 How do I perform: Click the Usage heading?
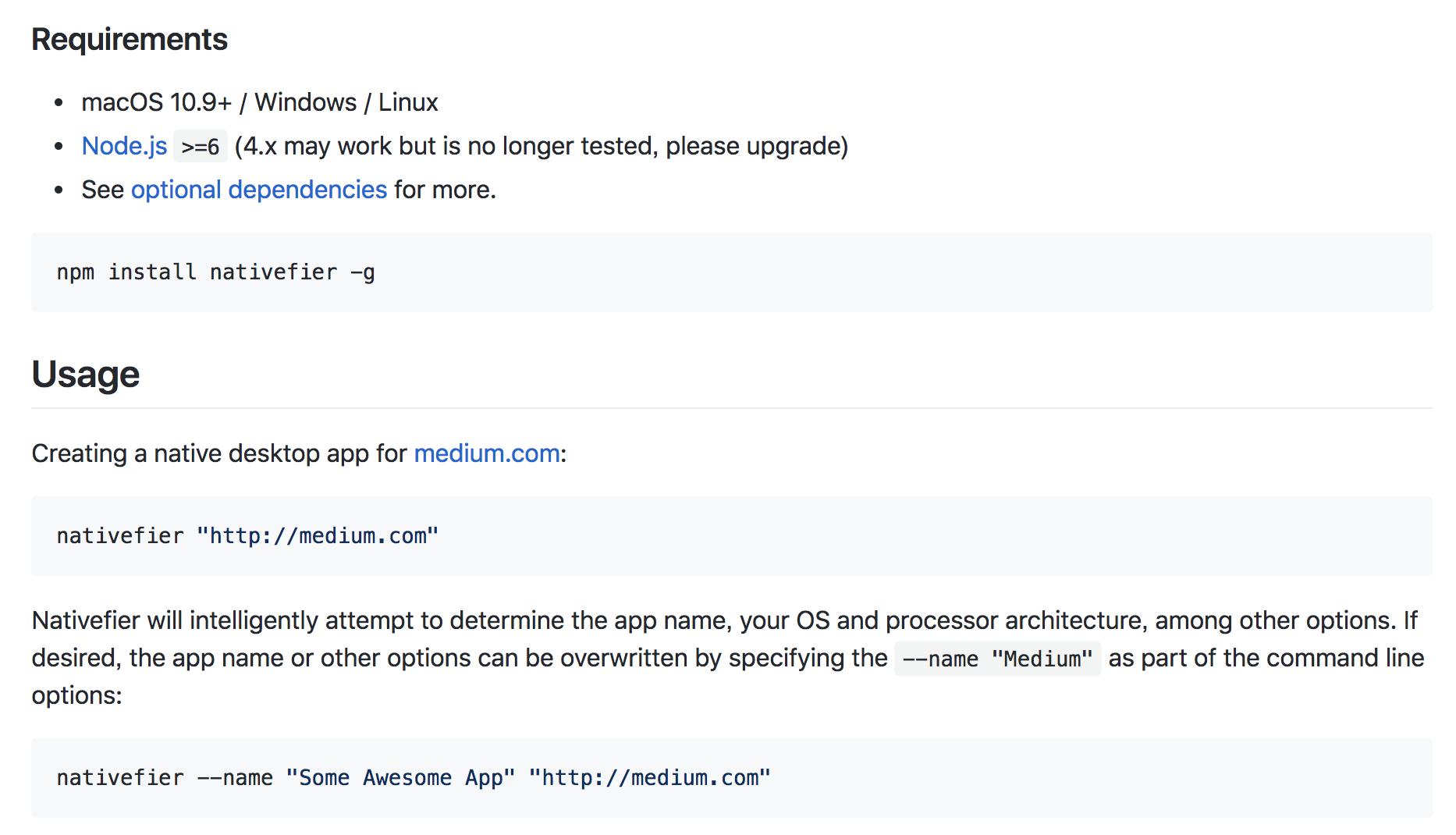pos(86,374)
